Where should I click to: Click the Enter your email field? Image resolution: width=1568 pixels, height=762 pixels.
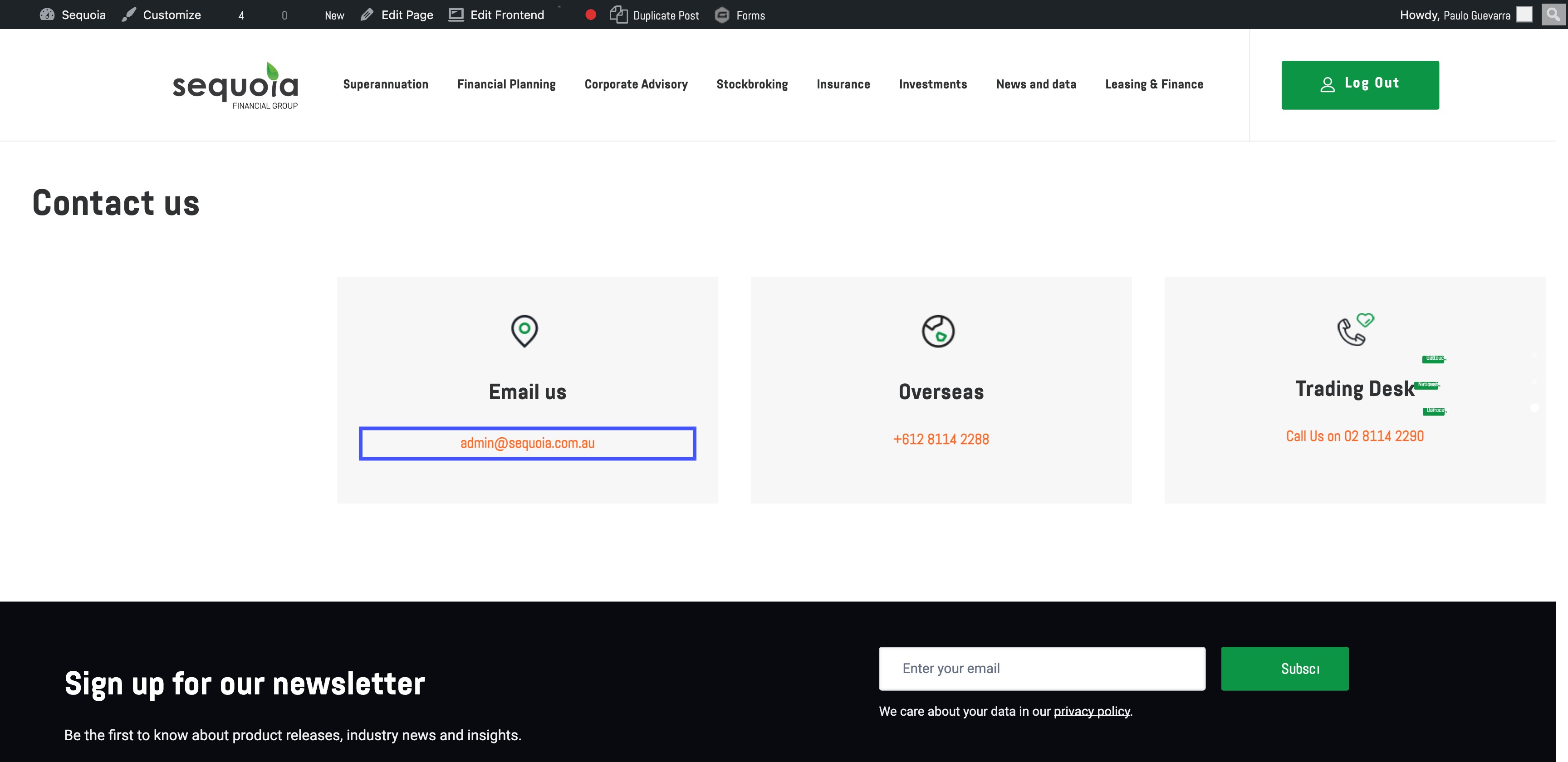(x=1042, y=668)
